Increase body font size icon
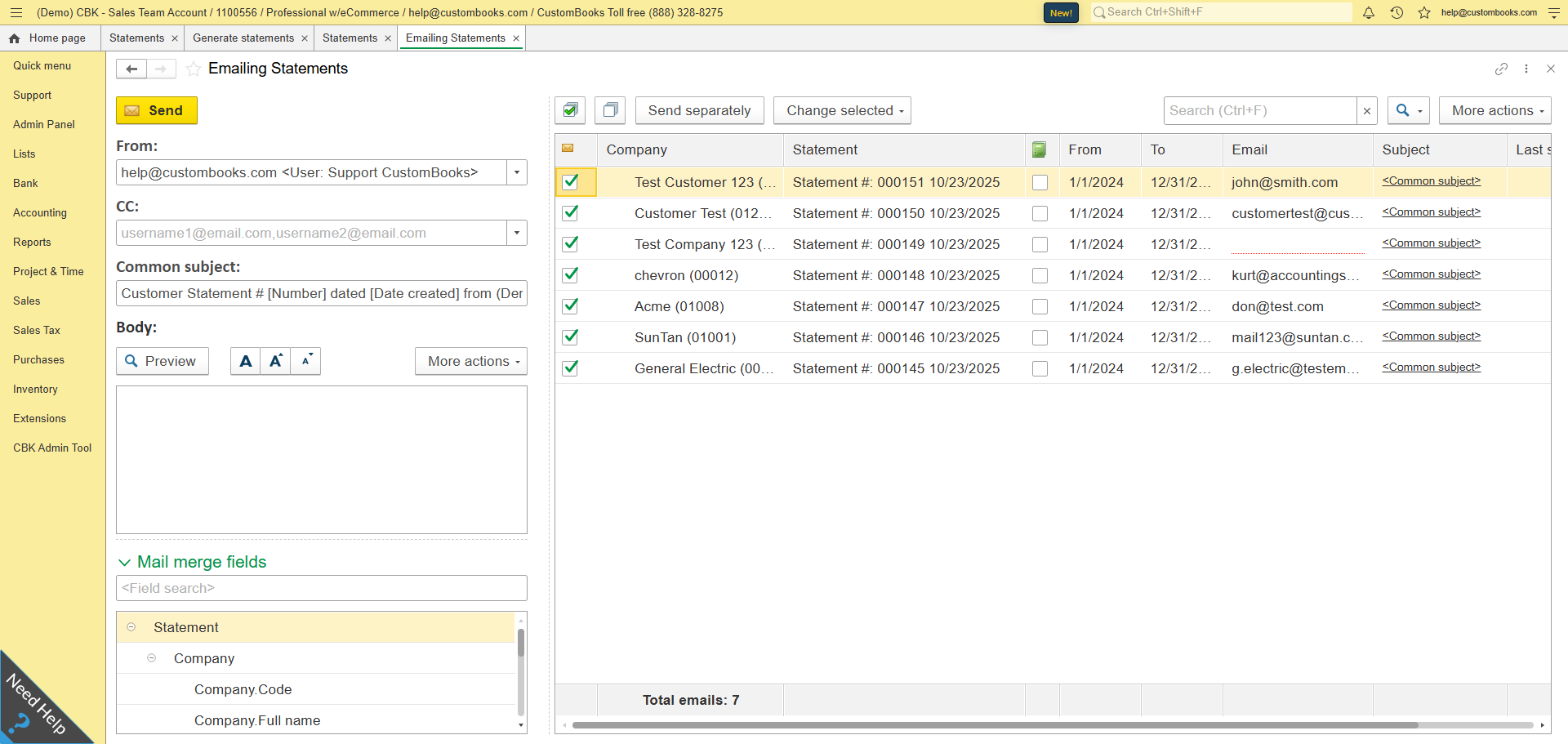 click(276, 361)
